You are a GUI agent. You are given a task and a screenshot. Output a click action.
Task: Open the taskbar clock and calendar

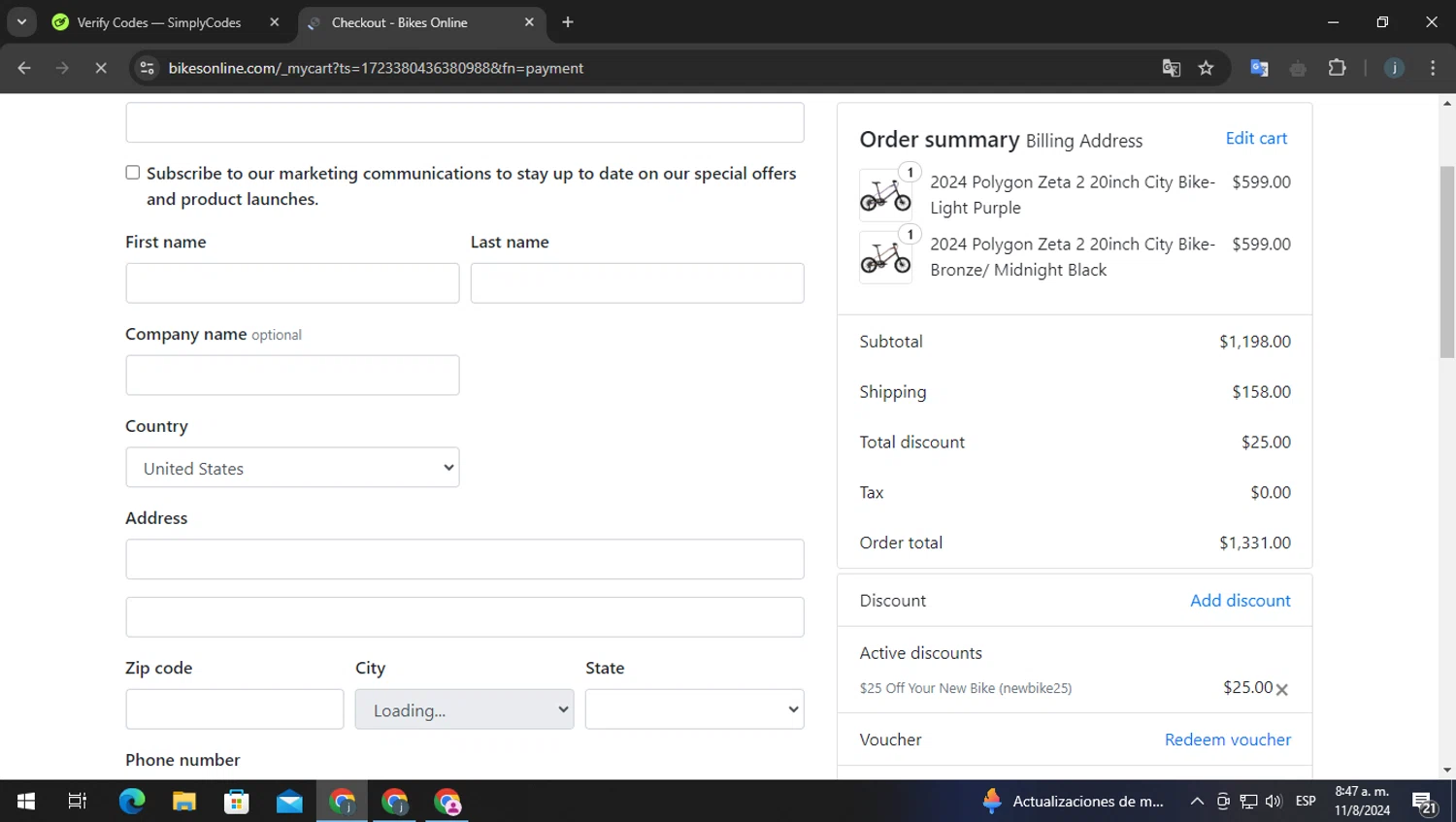[1362, 801]
